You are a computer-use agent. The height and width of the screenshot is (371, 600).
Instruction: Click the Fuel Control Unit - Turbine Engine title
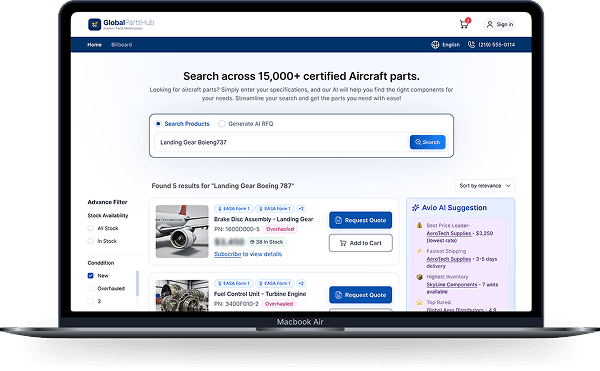point(260,294)
